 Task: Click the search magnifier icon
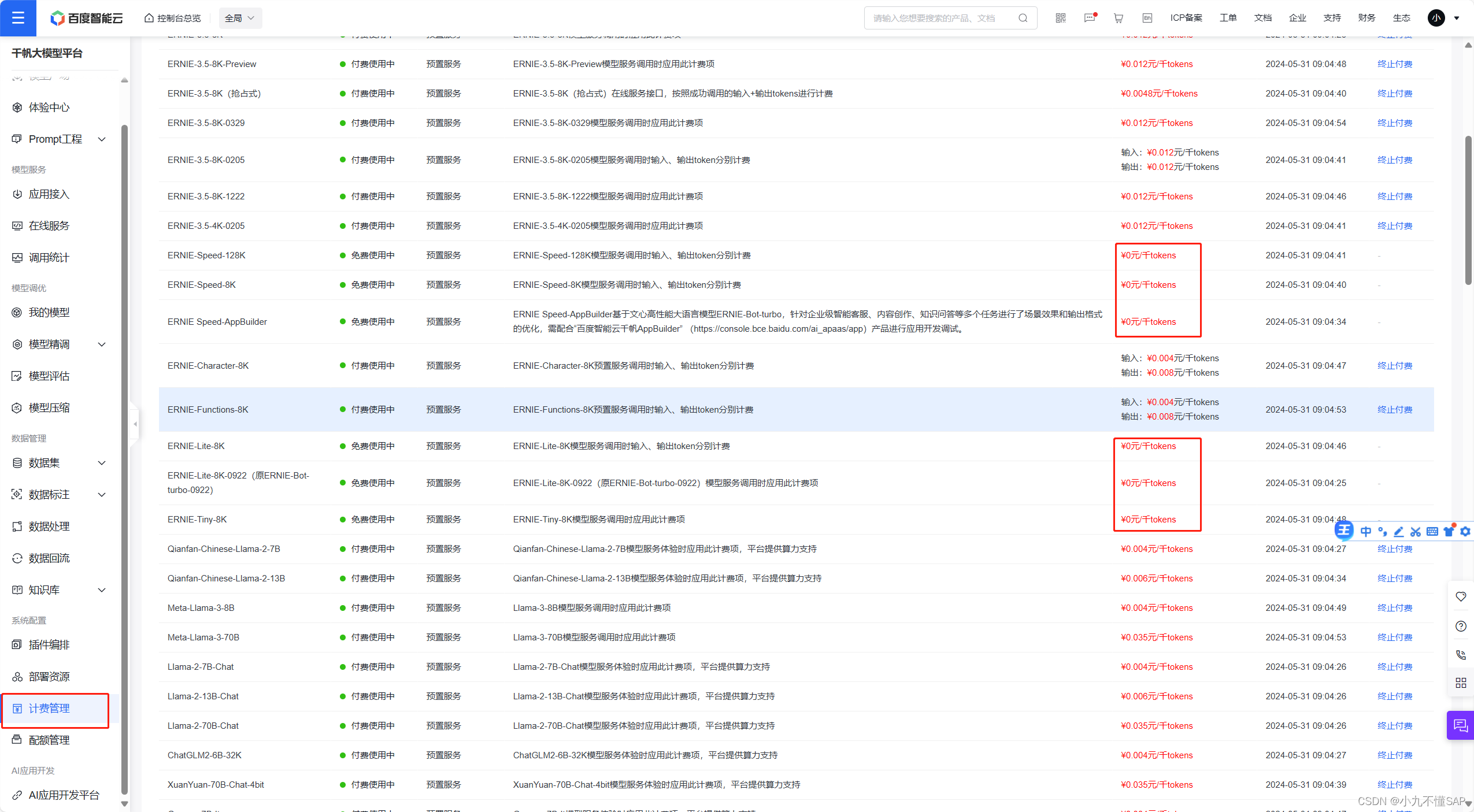(x=1023, y=18)
